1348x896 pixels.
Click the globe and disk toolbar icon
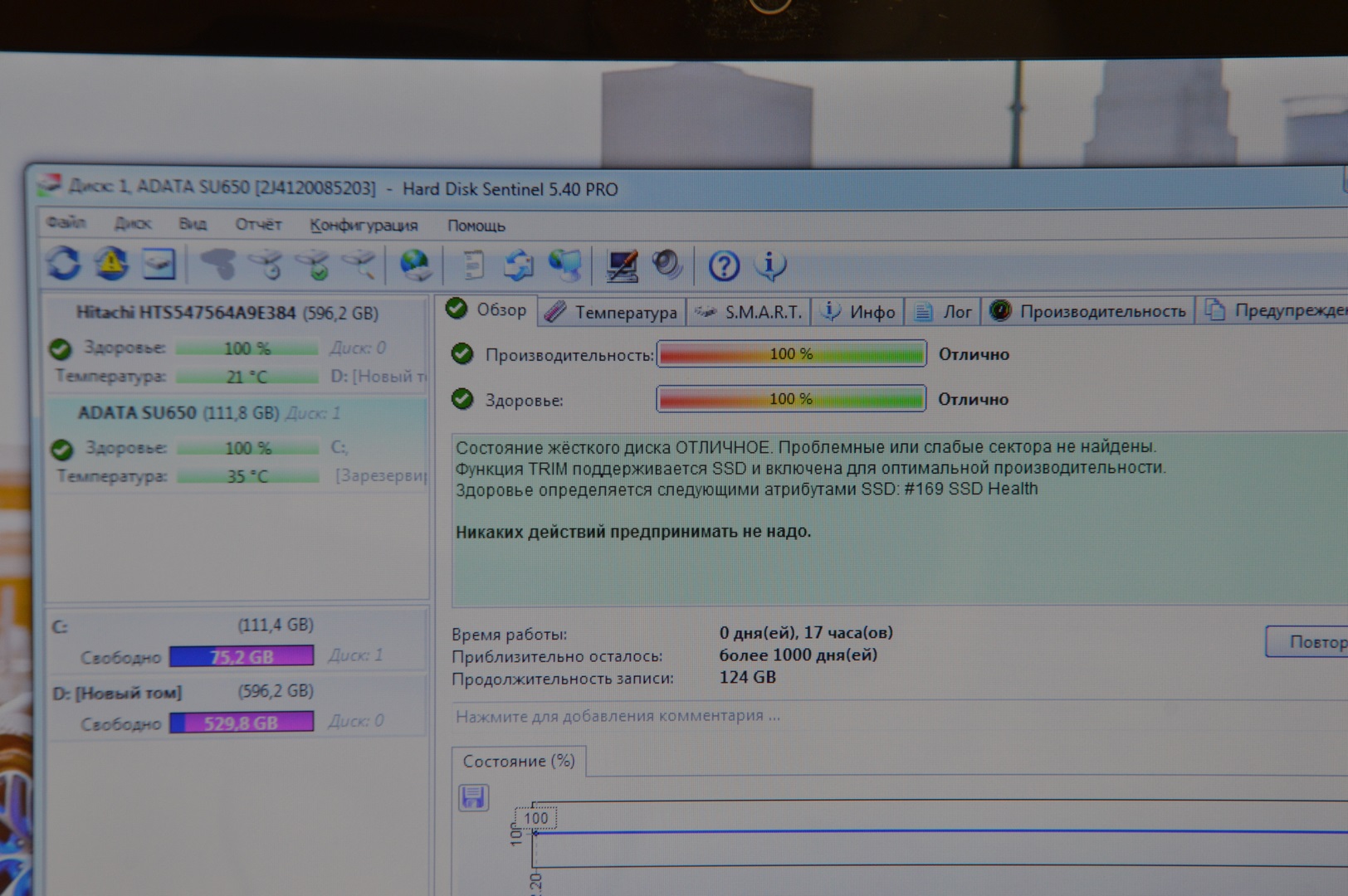[415, 265]
